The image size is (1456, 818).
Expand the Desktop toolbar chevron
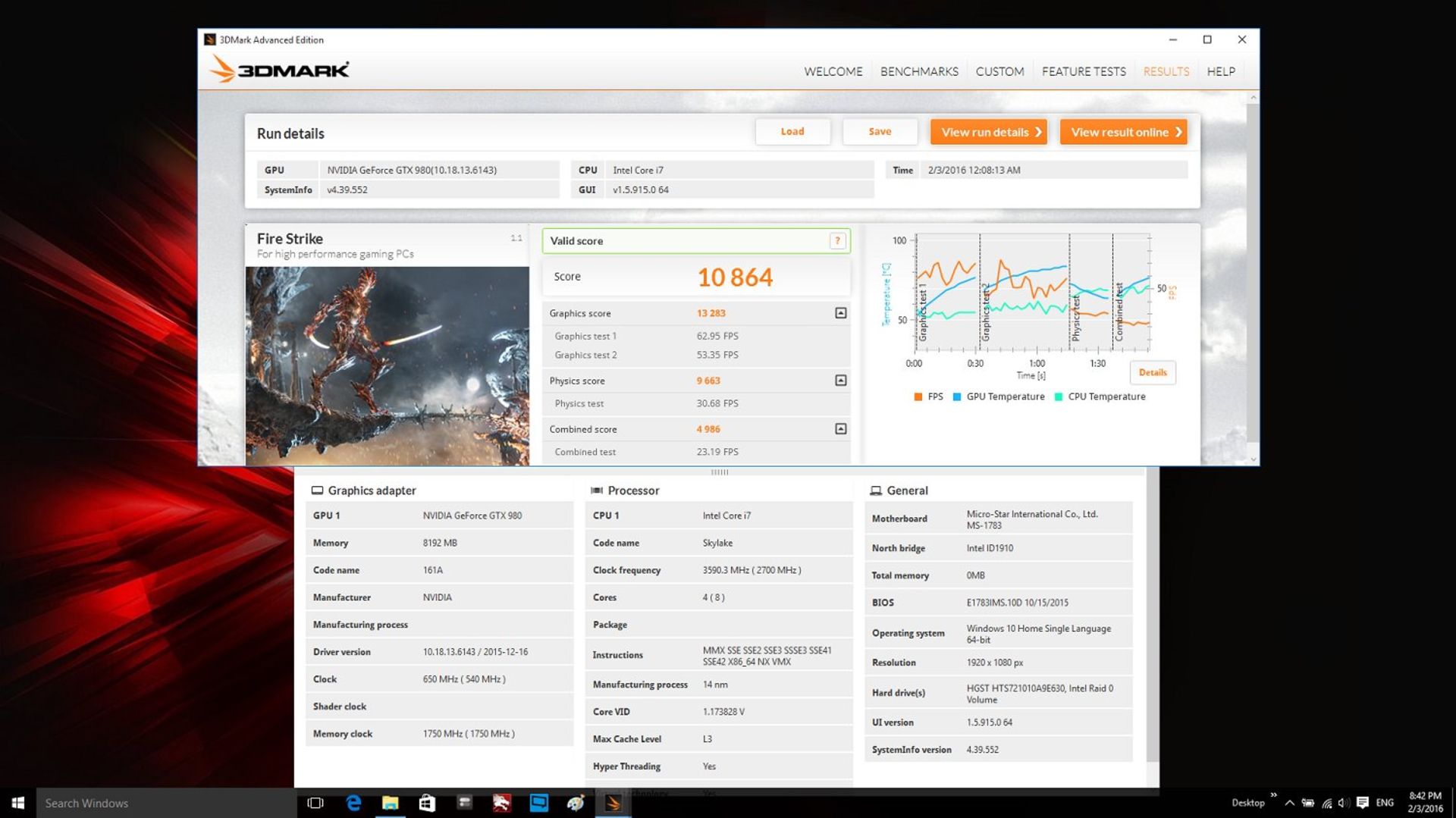1274,795
